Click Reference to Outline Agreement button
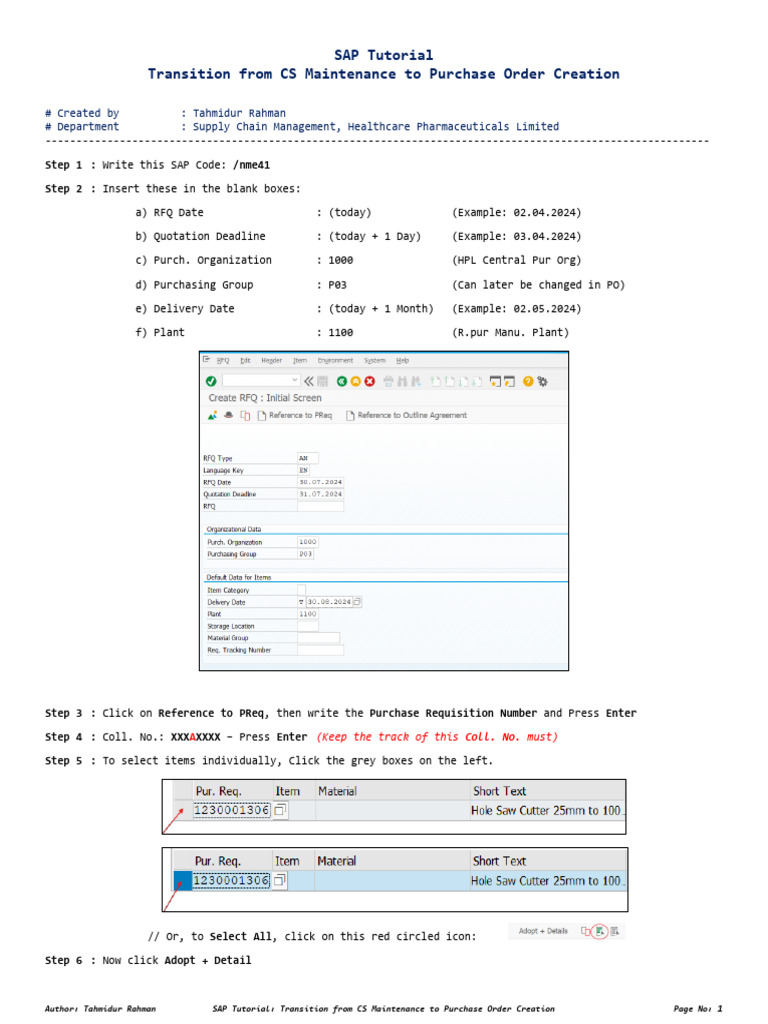 406,415
